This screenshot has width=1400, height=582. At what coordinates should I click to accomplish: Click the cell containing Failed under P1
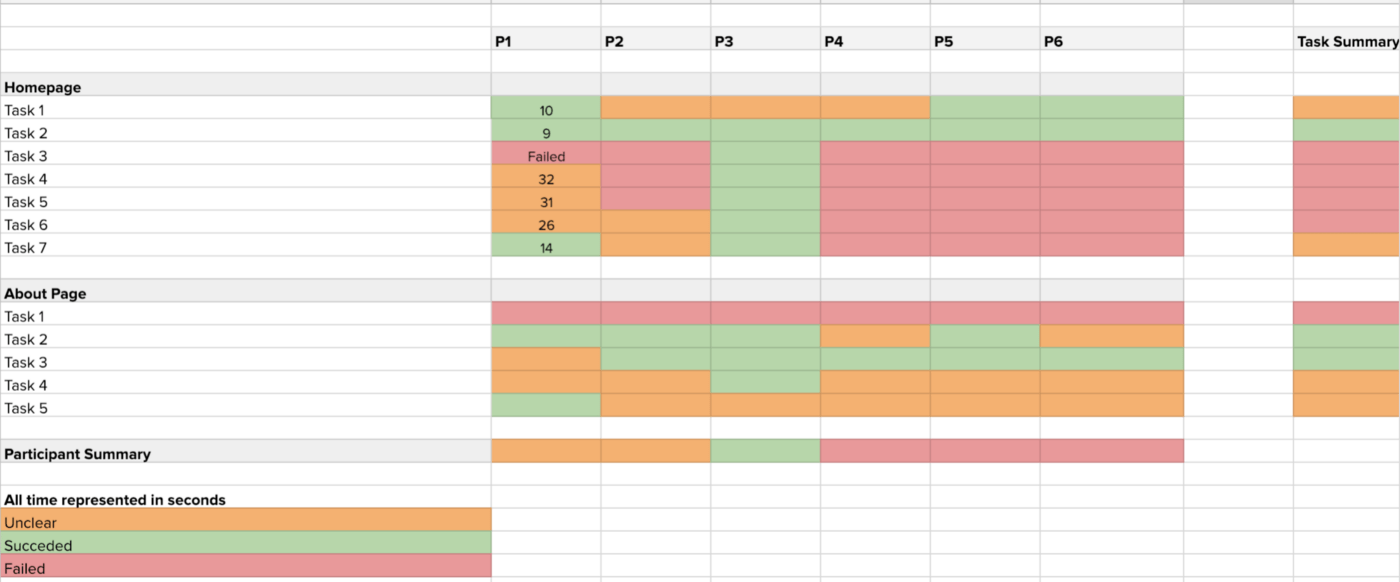pos(546,156)
